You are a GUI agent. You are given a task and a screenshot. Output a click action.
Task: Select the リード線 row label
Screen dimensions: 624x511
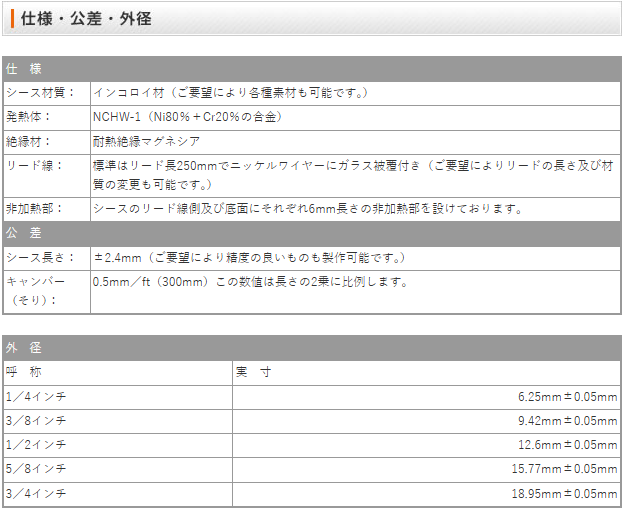coord(31,165)
